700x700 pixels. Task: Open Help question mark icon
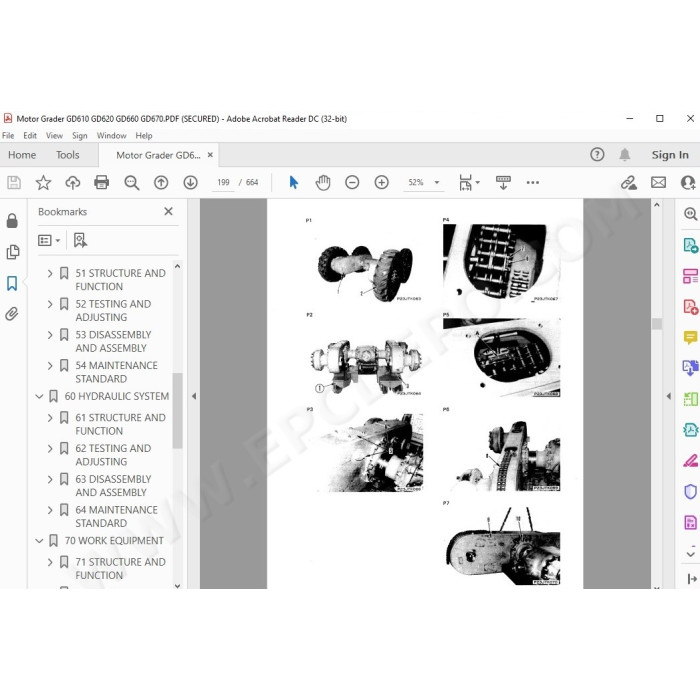click(x=597, y=154)
